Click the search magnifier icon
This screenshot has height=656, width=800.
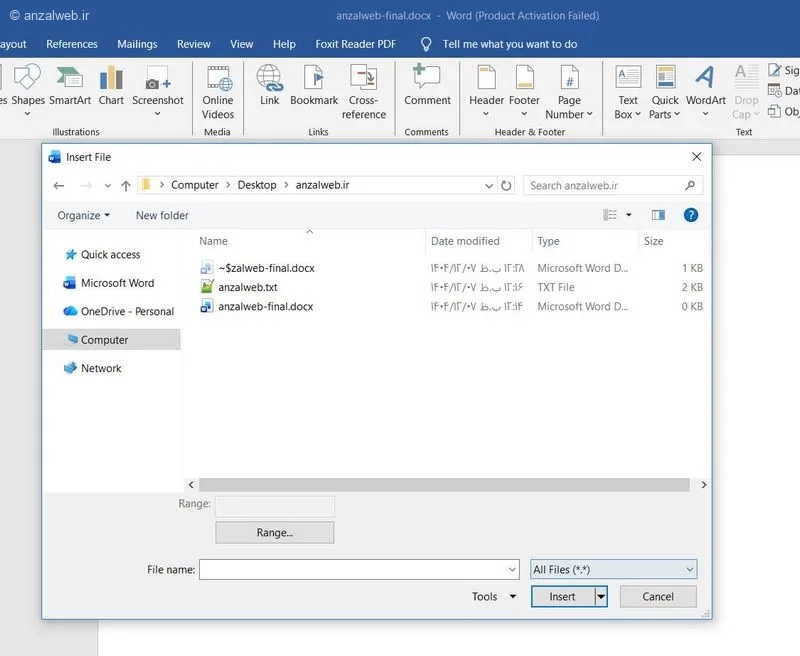point(690,185)
